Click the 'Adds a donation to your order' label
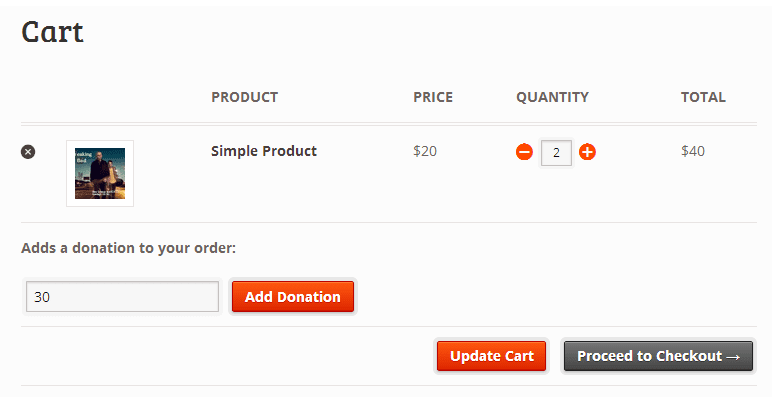This screenshot has width=772, height=397. (129, 248)
